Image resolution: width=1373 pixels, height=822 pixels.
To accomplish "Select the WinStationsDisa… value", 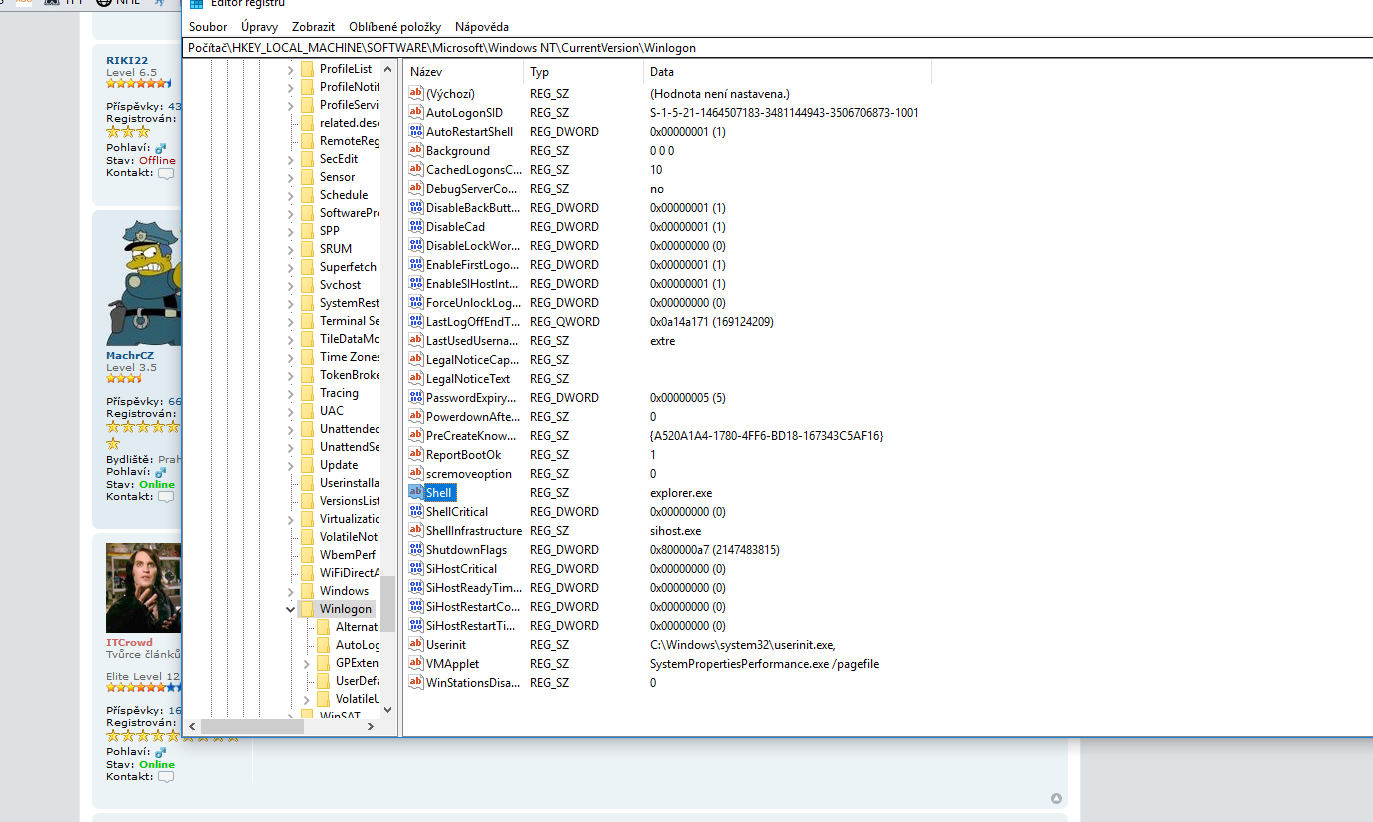I will pos(473,683).
